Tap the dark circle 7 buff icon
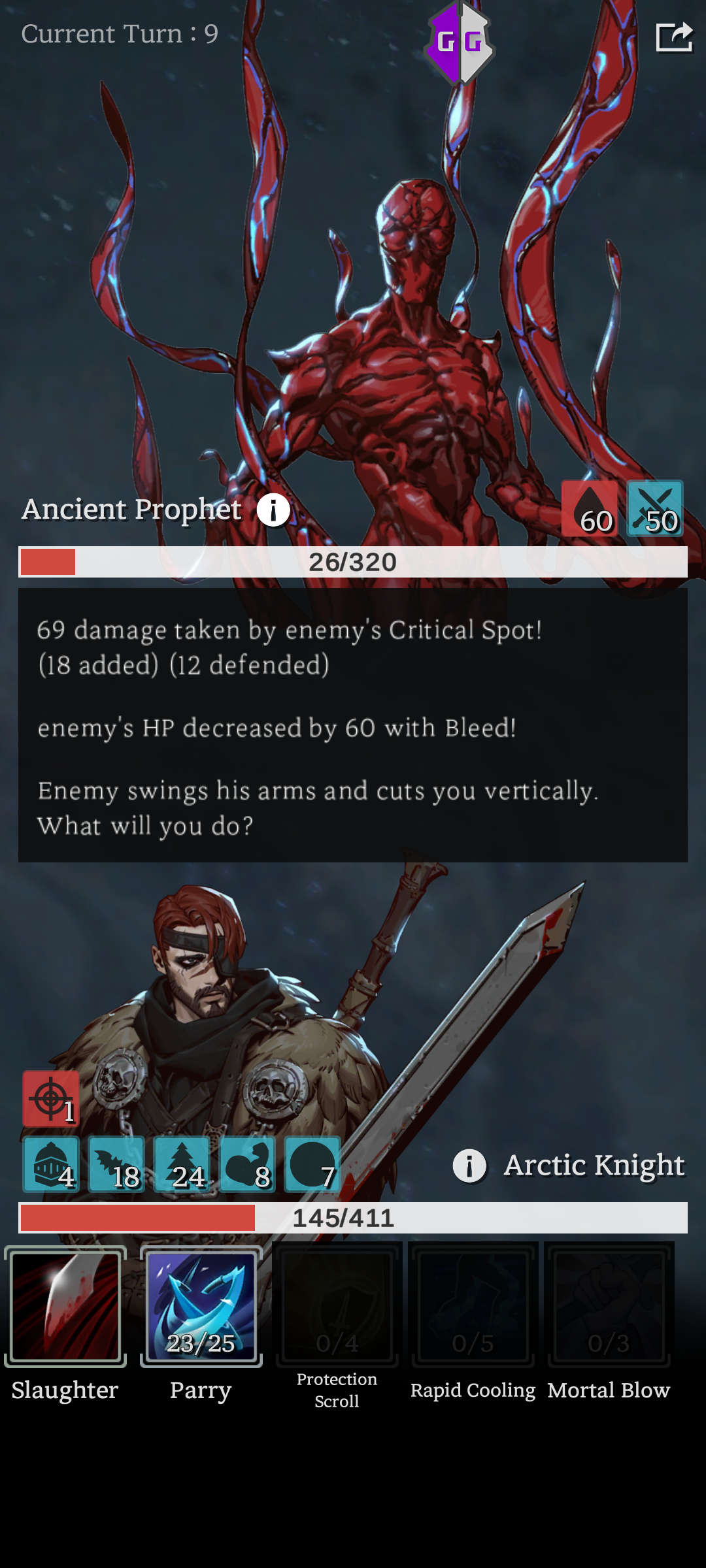 click(x=312, y=1164)
